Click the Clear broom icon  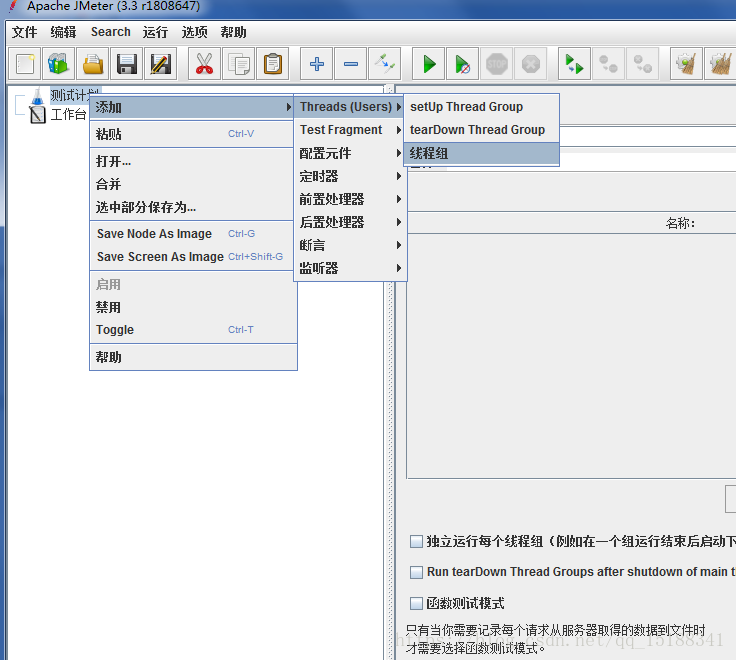[x=686, y=64]
